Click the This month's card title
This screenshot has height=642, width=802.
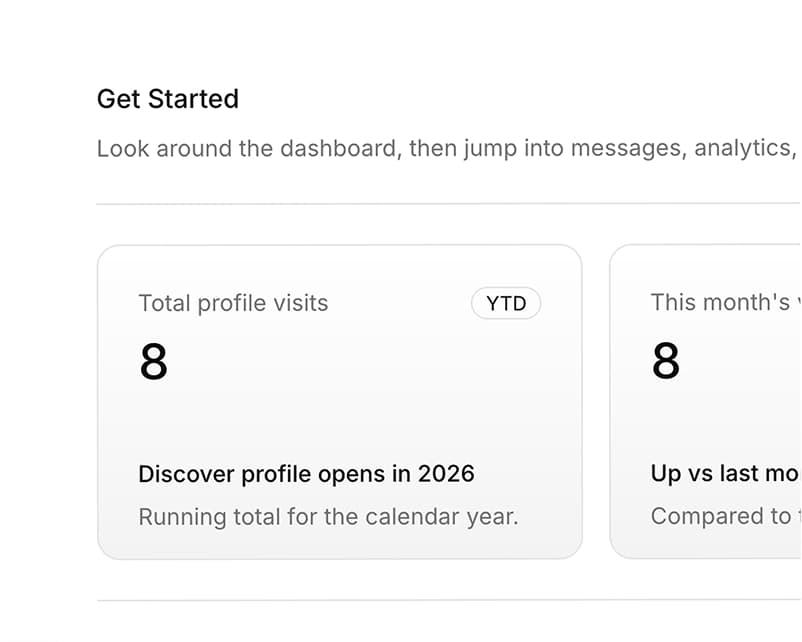[x=720, y=302]
